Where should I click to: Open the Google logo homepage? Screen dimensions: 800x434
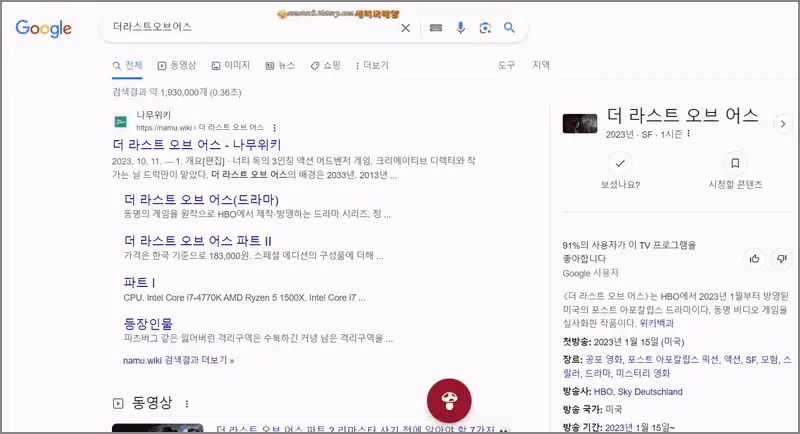coord(43,28)
